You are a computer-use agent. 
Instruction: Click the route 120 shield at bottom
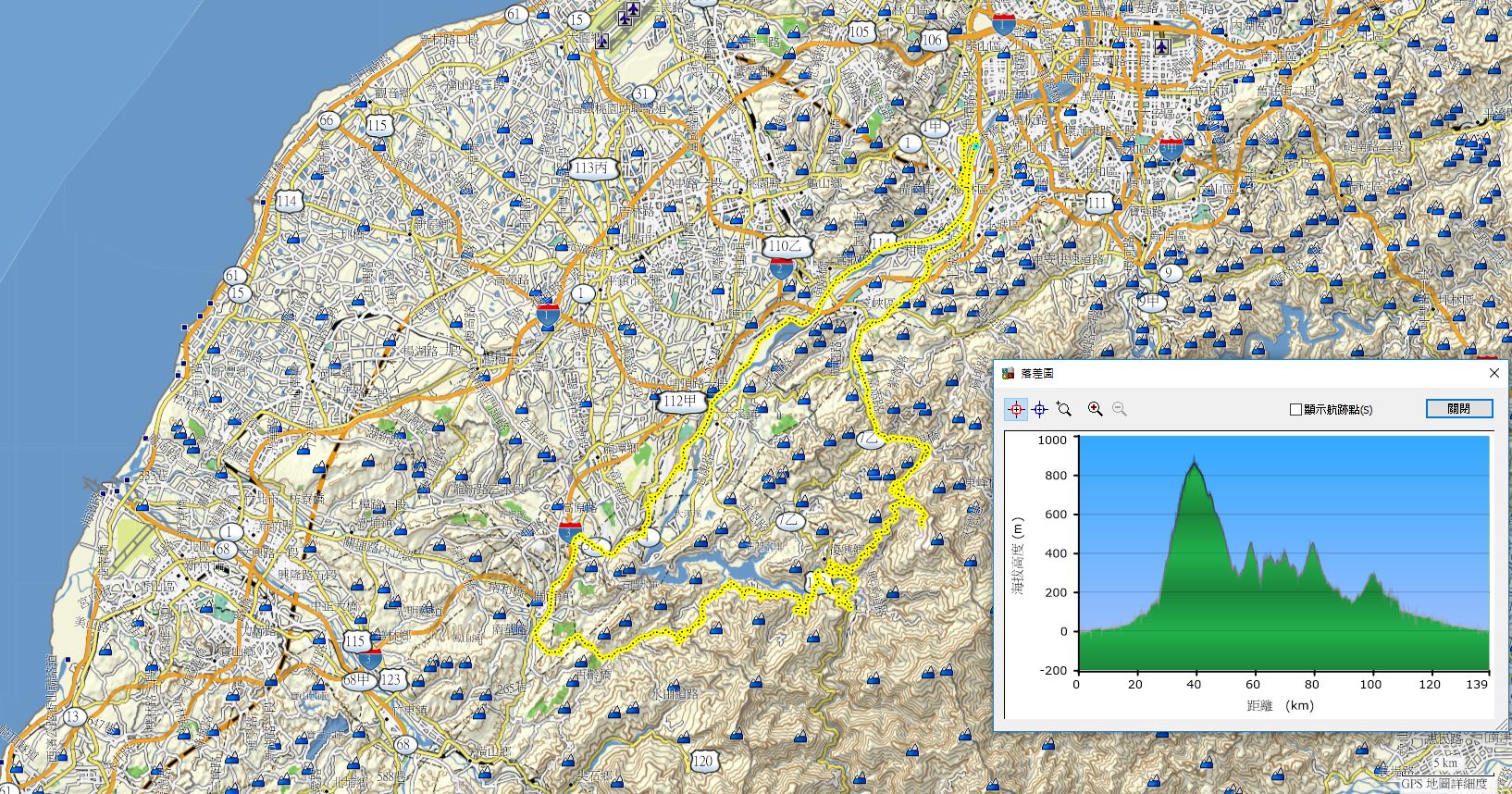[703, 761]
